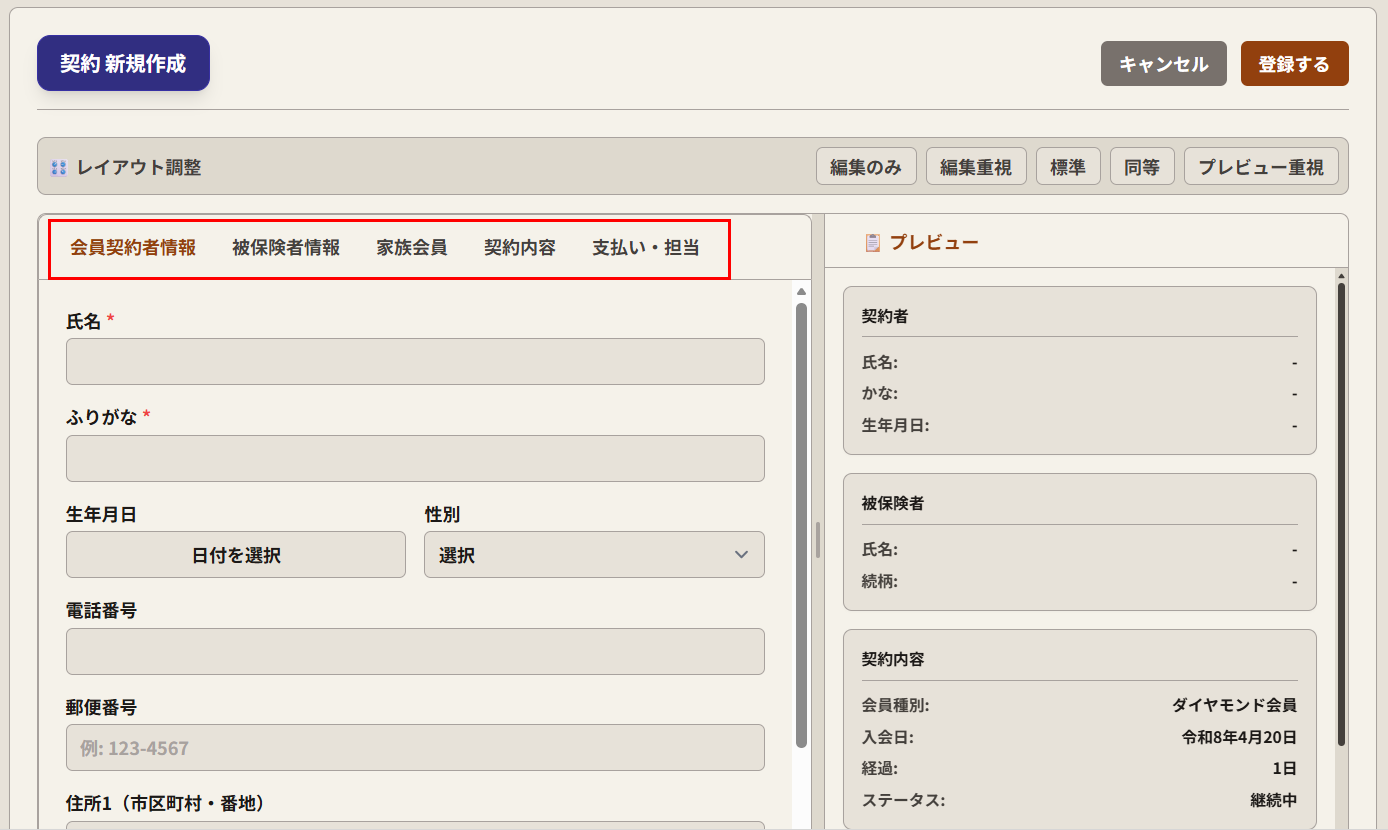Click the キャンセル button
The image size is (1388, 830).
[x=1163, y=64]
